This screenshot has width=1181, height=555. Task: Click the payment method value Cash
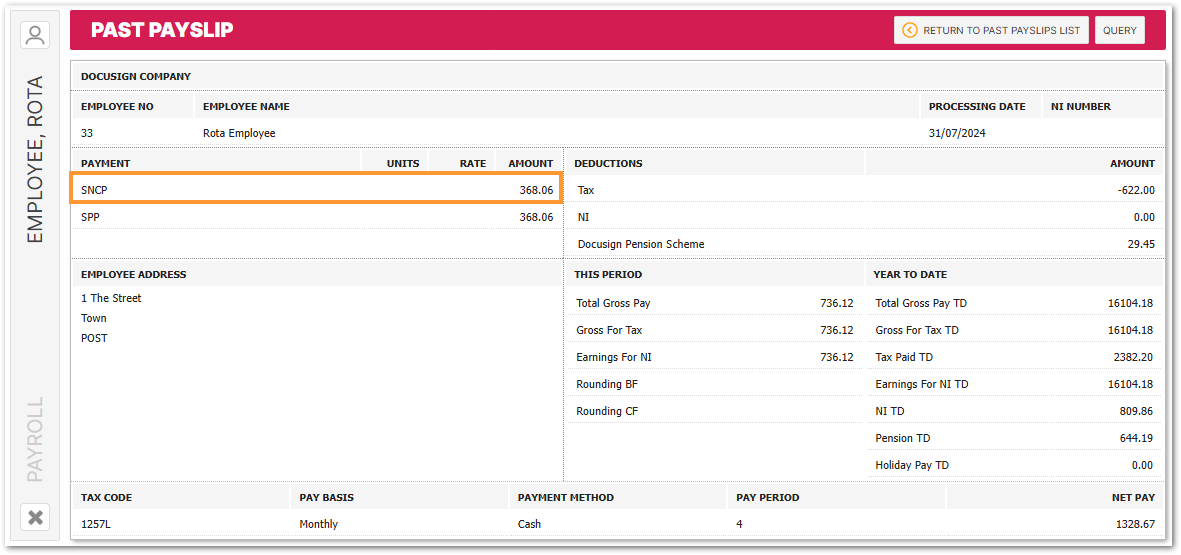(x=529, y=524)
